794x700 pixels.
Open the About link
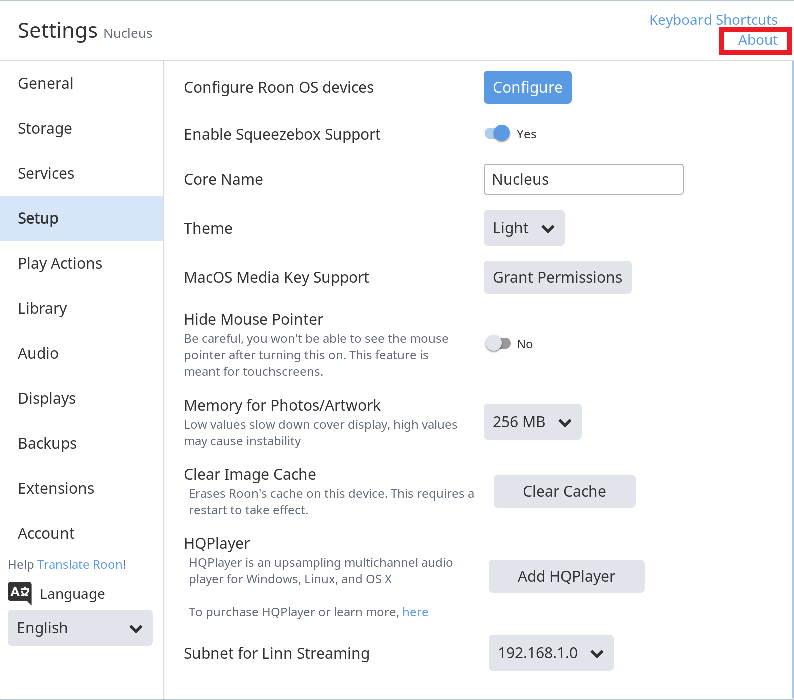click(x=757, y=40)
